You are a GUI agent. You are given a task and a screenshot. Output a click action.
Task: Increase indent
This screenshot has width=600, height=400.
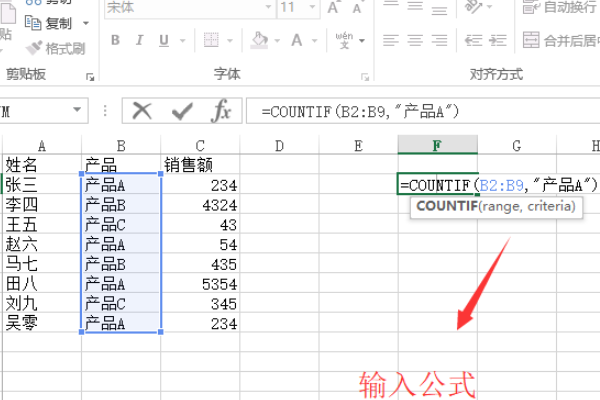498,40
